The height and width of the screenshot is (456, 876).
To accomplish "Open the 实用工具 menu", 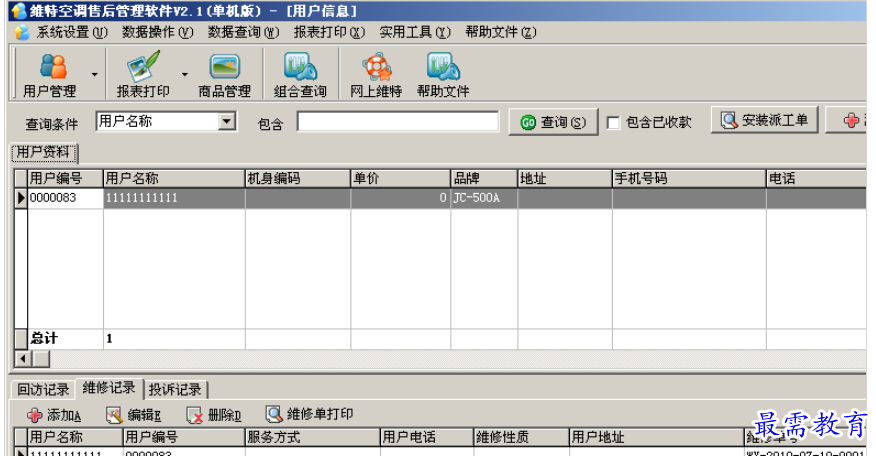I will [415, 32].
